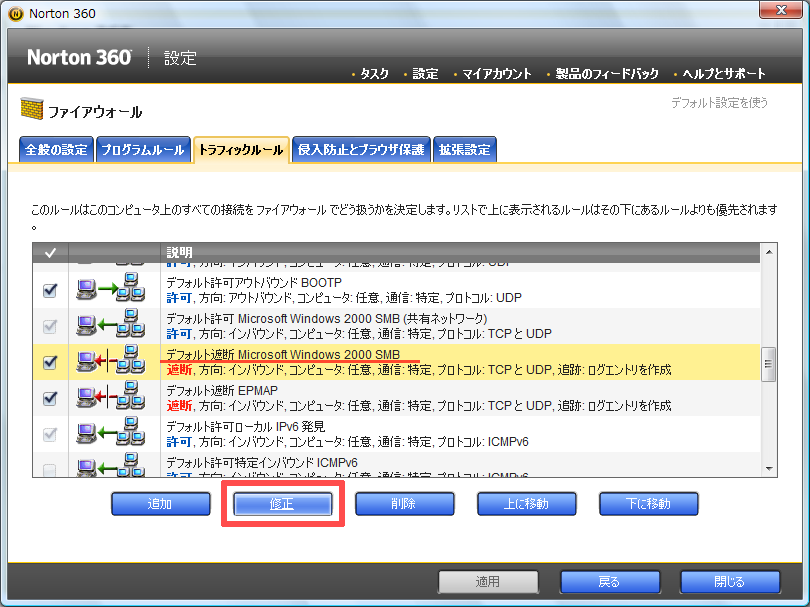Open the 侵入防止とブラウザ保護 tab
Screen dimensions: 810x607
point(361,150)
